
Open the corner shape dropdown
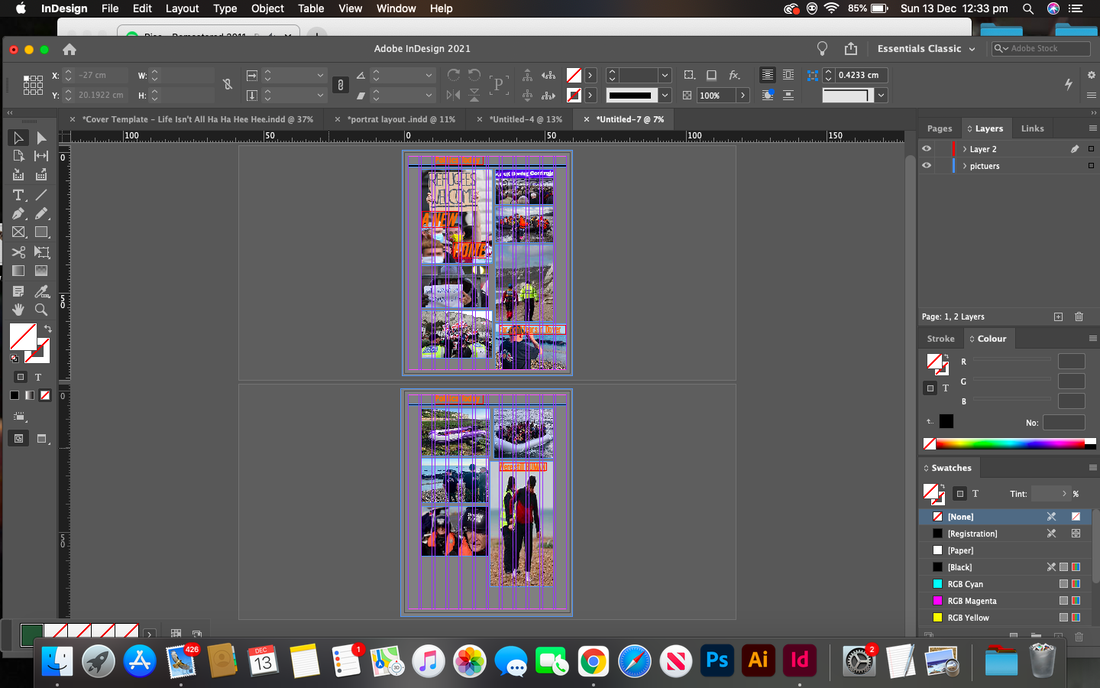tap(881, 95)
